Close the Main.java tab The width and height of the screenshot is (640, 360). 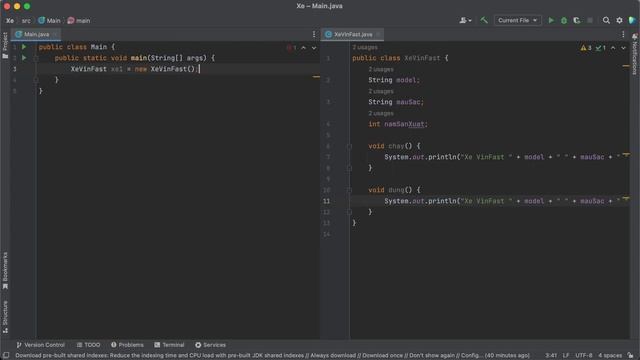tap(55, 34)
